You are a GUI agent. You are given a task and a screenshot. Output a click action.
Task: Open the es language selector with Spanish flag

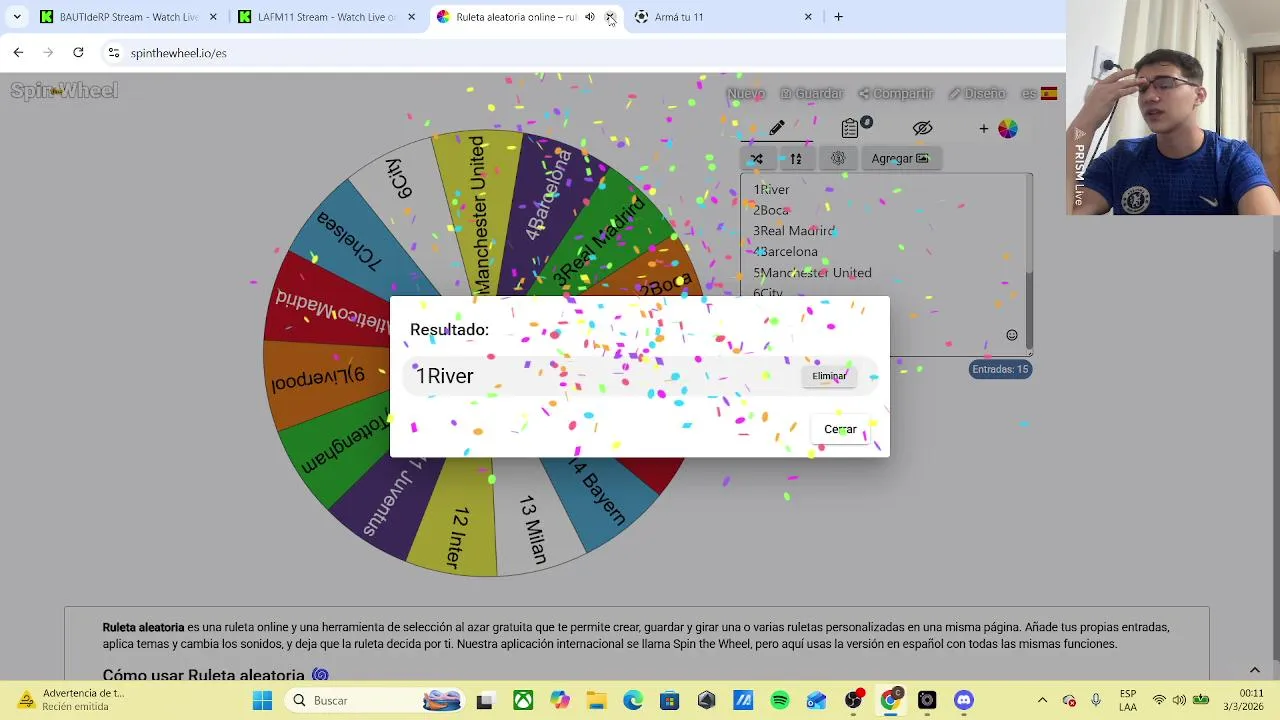pyautogui.click(x=1039, y=93)
